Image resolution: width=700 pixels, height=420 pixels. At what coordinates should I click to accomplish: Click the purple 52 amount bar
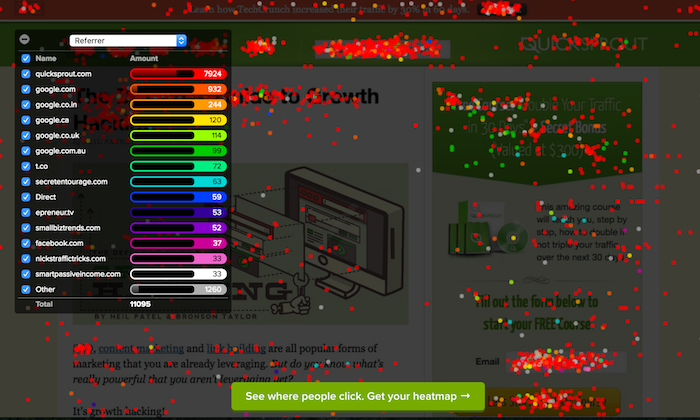coord(178,228)
